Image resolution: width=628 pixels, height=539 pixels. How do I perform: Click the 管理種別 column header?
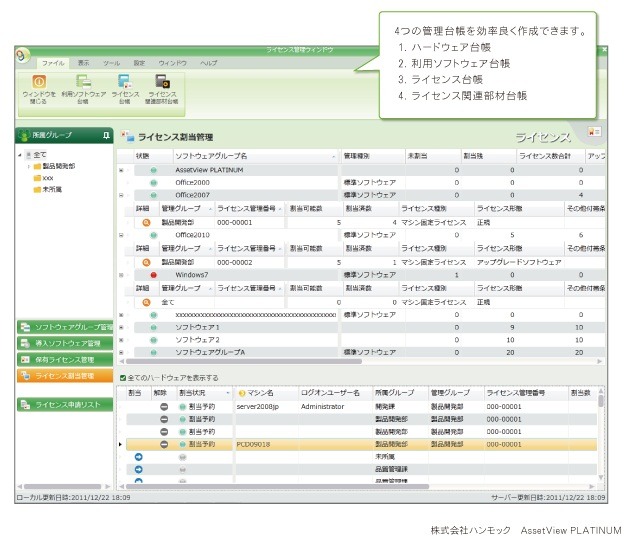(372, 156)
